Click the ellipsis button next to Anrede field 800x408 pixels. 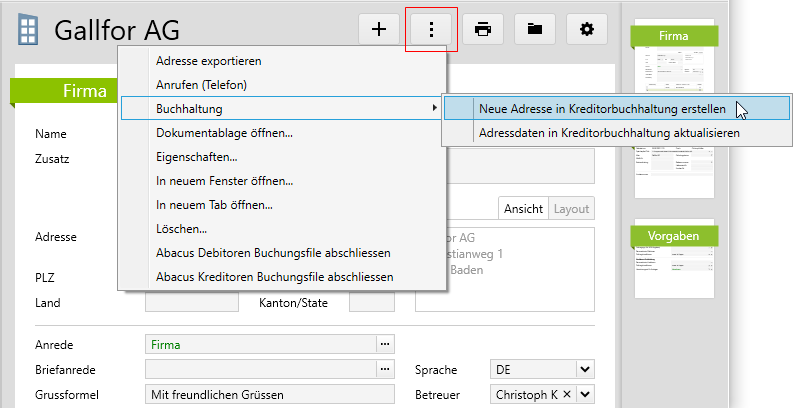click(384, 344)
